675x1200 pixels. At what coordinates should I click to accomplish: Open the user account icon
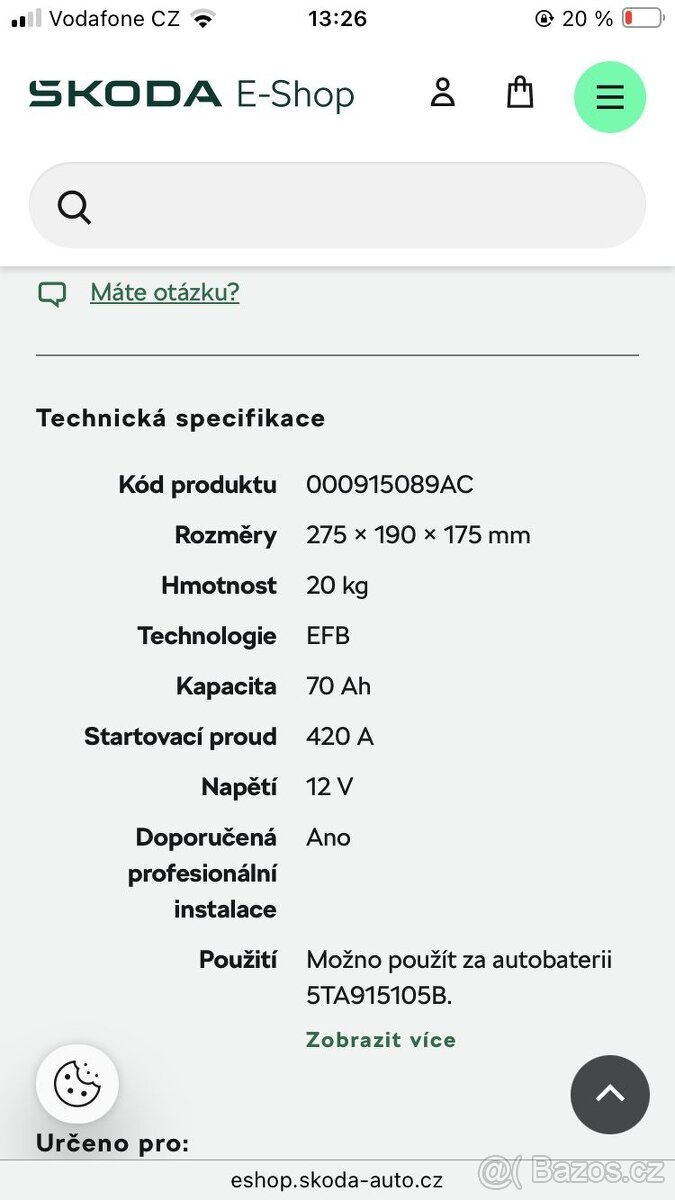[442, 93]
